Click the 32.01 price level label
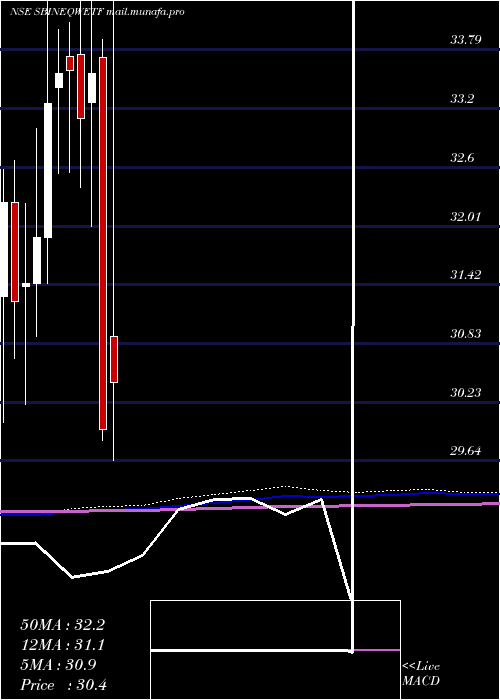Image resolution: width=500 pixels, height=700 pixels. (x=465, y=217)
